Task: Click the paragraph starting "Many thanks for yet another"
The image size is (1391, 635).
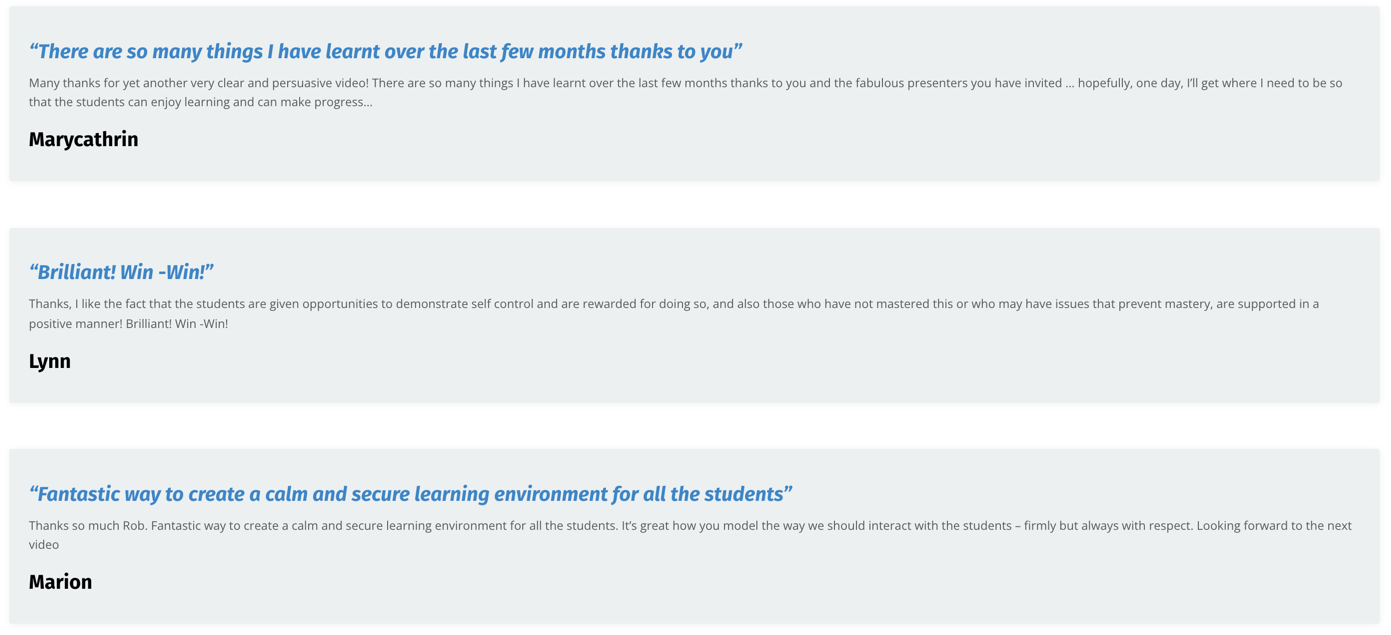Action: (x=685, y=92)
